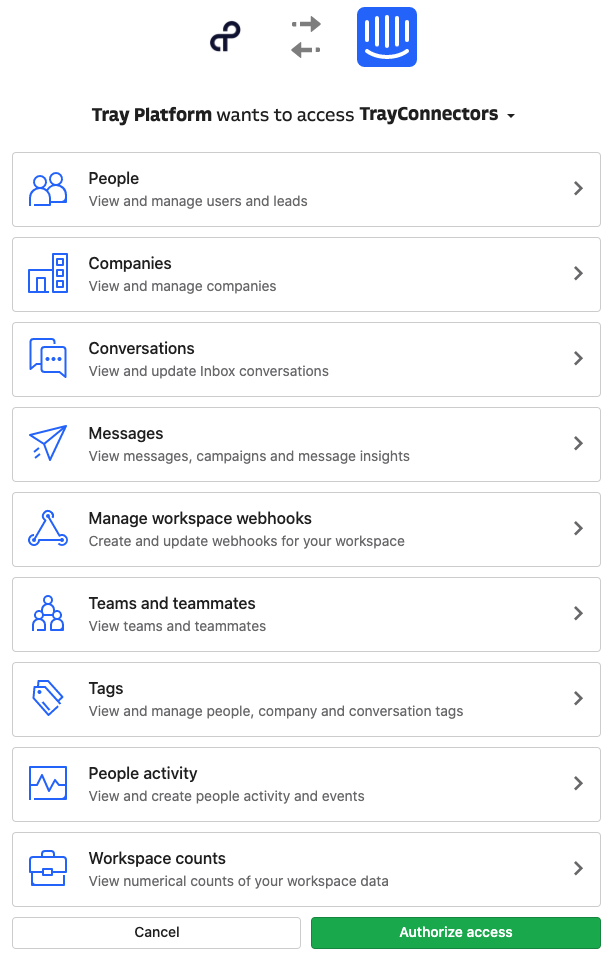Viewport: 614px width, 961px height.
Task: Click the Tags label icon
Action: pyautogui.click(x=48, y=698)
